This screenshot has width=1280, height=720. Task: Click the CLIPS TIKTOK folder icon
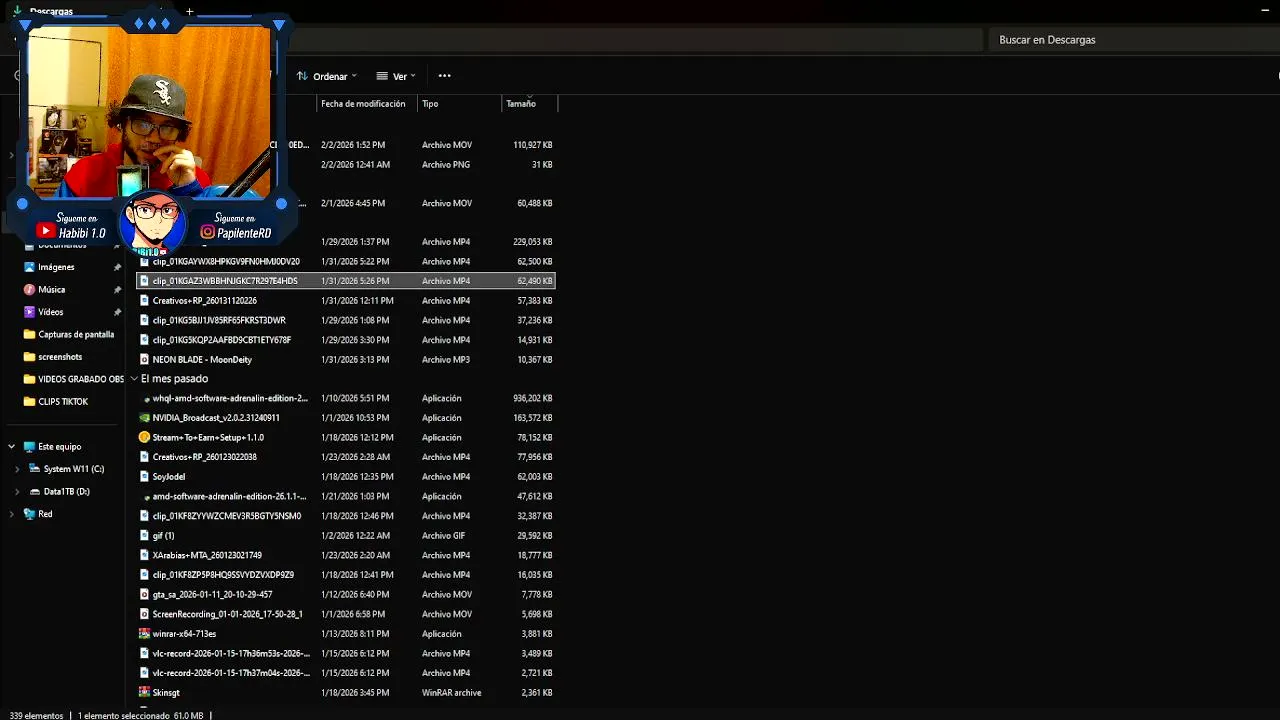pos(29,402)
